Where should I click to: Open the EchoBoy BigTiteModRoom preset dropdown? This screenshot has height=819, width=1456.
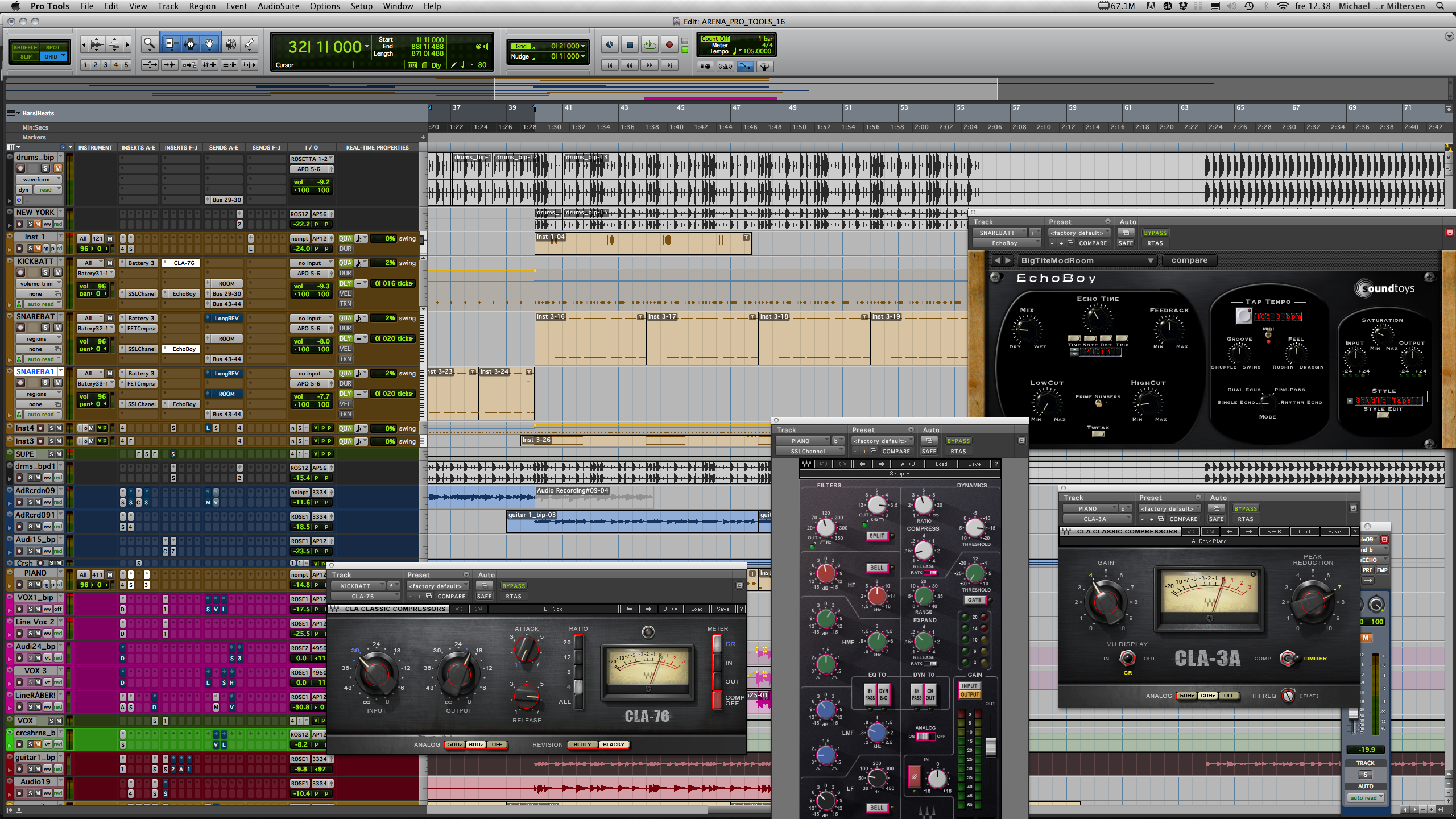pos(1087,260)
